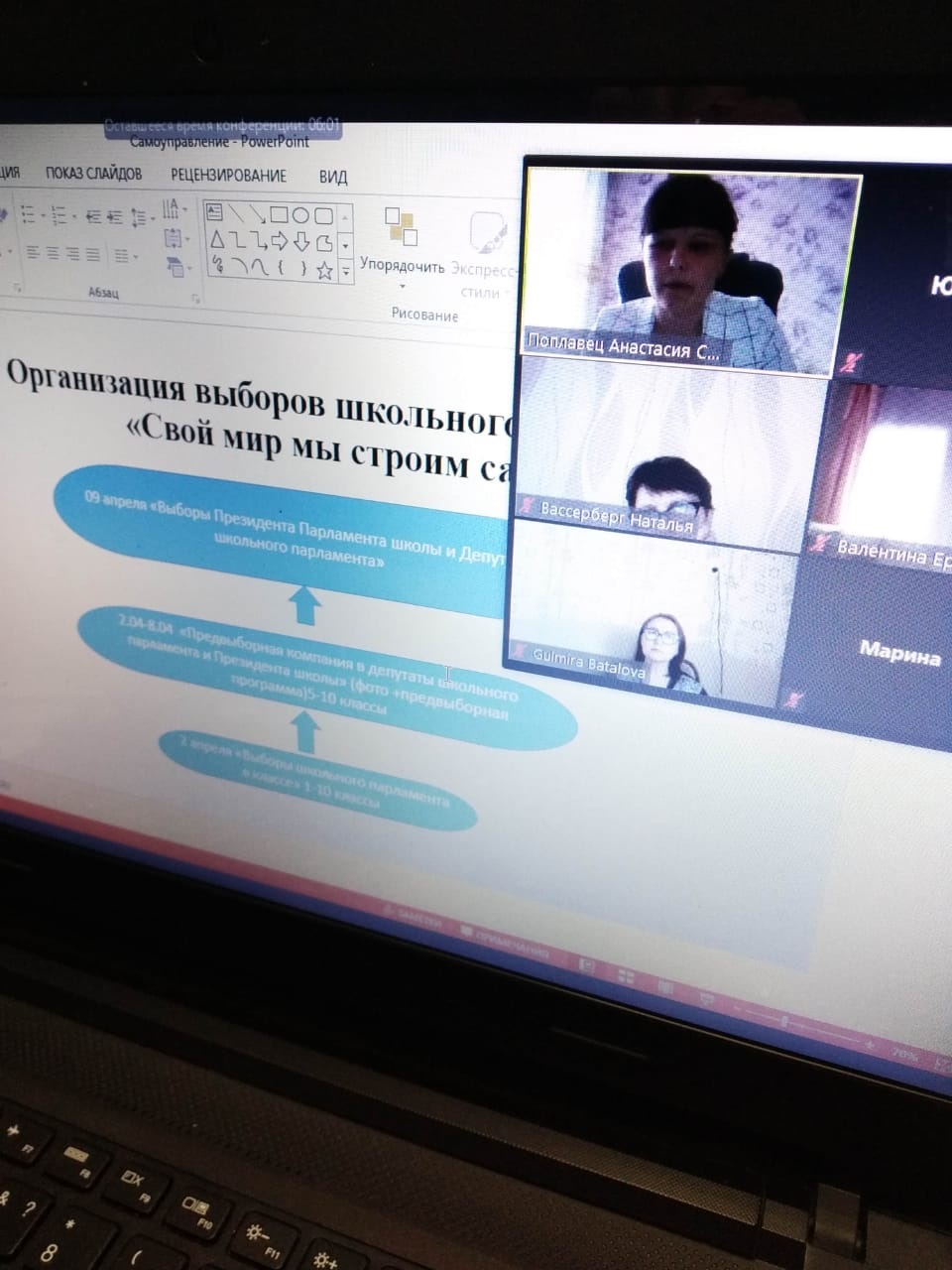Justify the paragraph text
The width and height of the screenshot is (952, 1270).
point(93,255)
